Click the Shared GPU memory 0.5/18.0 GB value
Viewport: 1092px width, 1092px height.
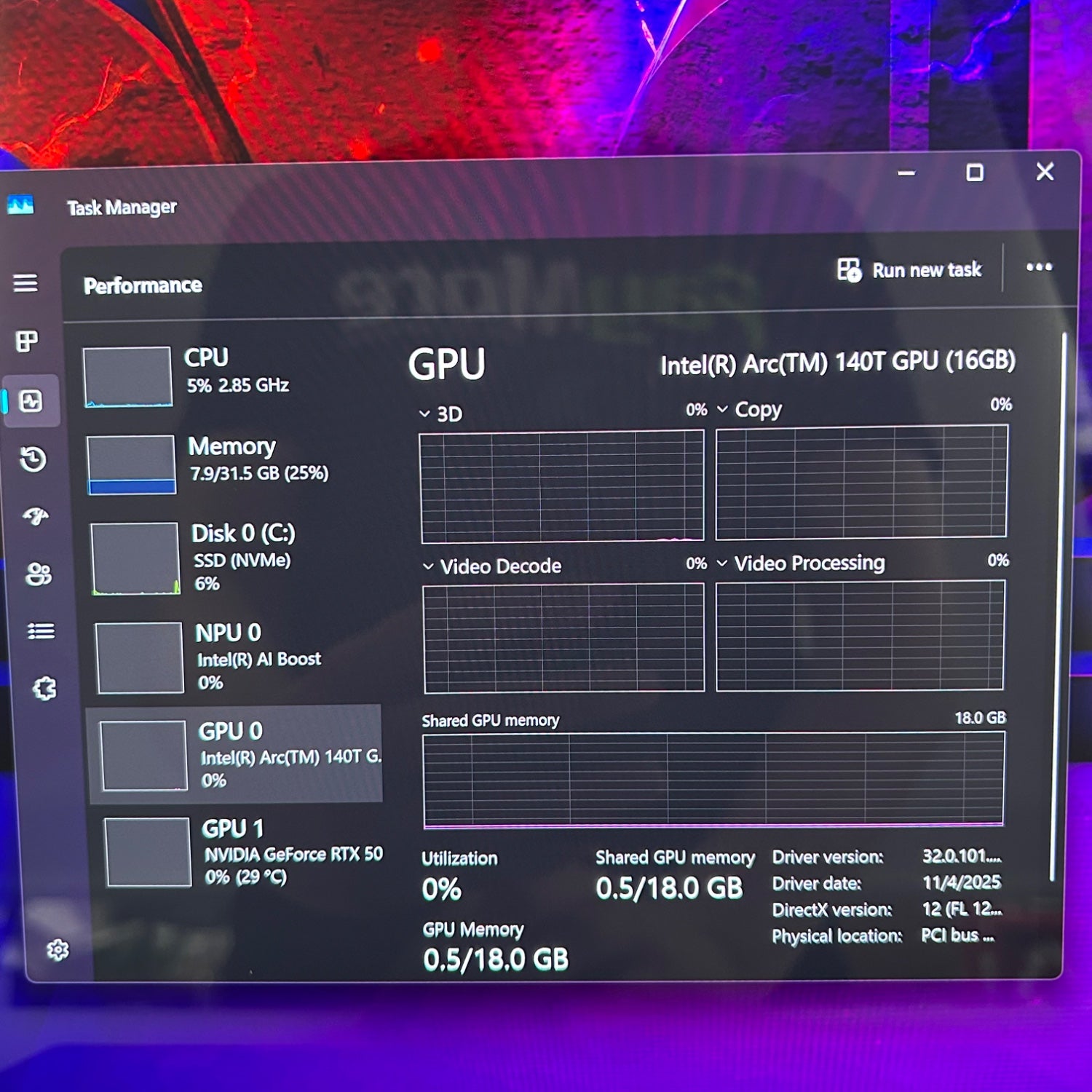(x=669, y=887)
